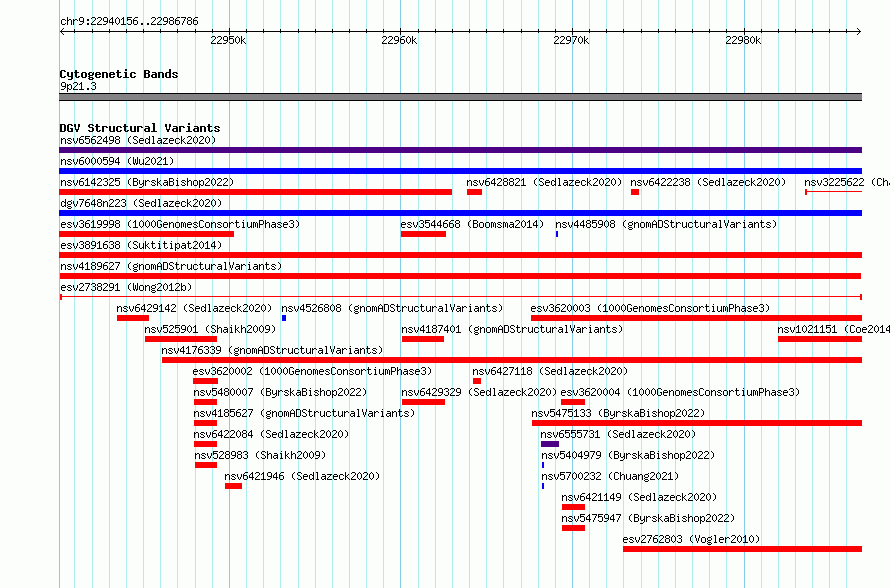Select nsv6429142 (Sedlazeck2020) label
This screenshot has height=588, width=890.
pyautogui.click(x=194, y=308)
